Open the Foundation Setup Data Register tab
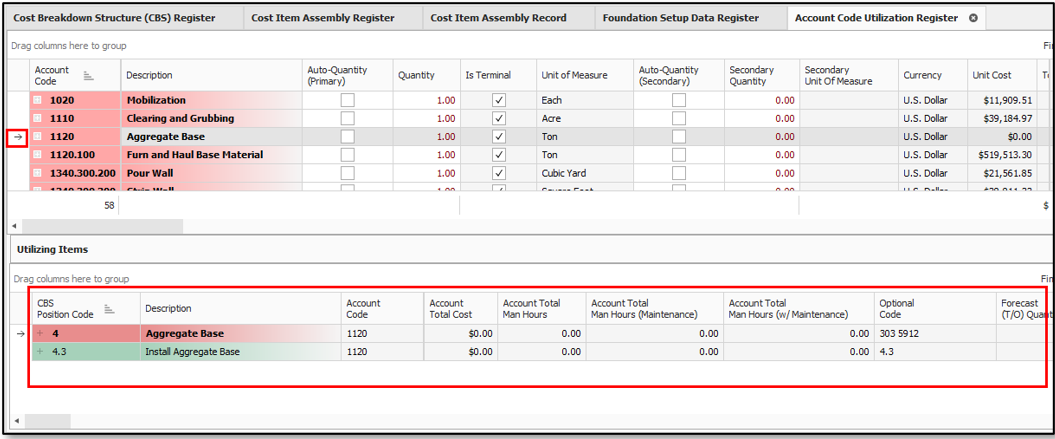1055x439 pixels. click(x=680, y=18)
